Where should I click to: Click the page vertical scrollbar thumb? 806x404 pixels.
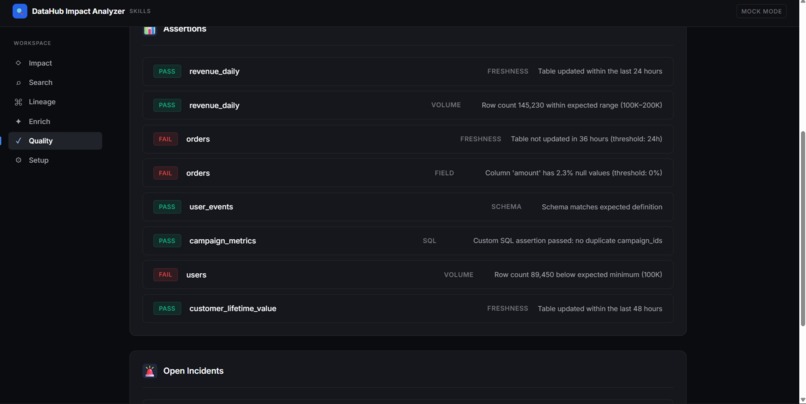click(802, 228)
